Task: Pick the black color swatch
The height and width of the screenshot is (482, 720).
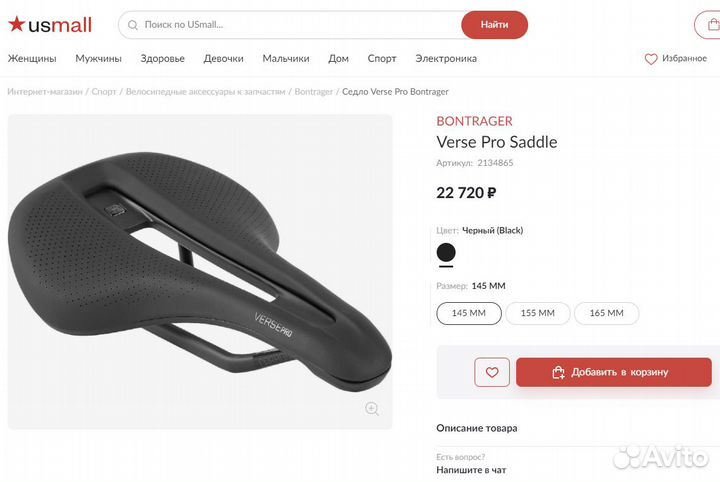Action: [446, 252]
